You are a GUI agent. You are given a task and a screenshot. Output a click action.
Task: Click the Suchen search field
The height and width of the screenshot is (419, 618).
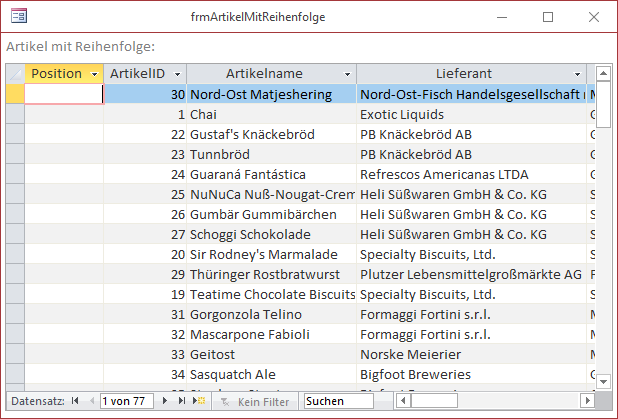point(339,401)
